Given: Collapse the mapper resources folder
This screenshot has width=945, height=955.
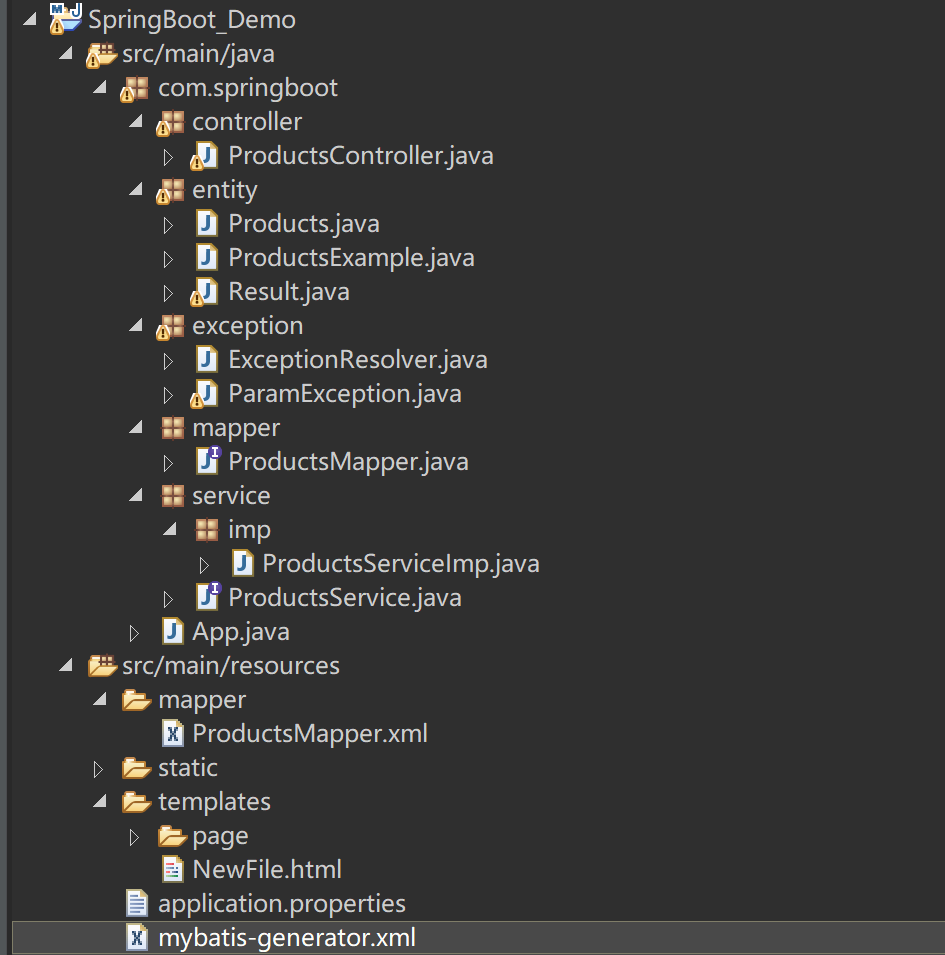Looking at the screenshot, I should click(100, 699).
